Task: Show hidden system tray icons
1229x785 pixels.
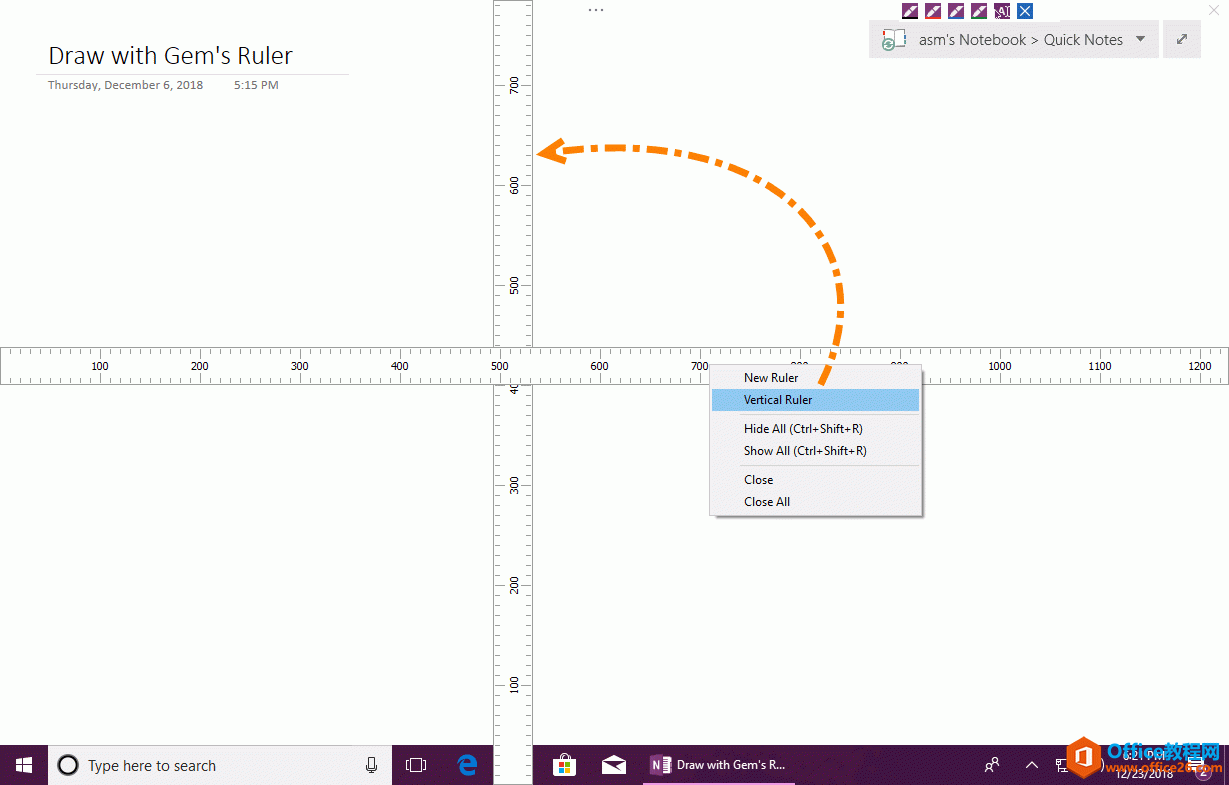Action: pos(1032,765)
